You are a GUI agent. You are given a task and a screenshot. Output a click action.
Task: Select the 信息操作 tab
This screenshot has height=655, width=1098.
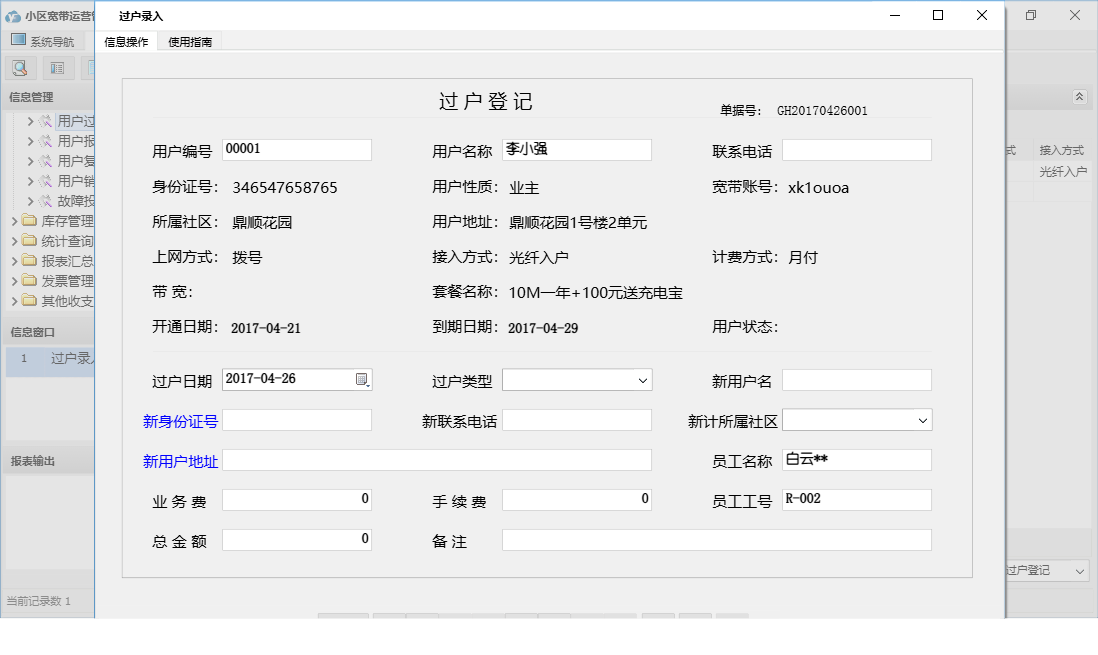coord(125,43)
